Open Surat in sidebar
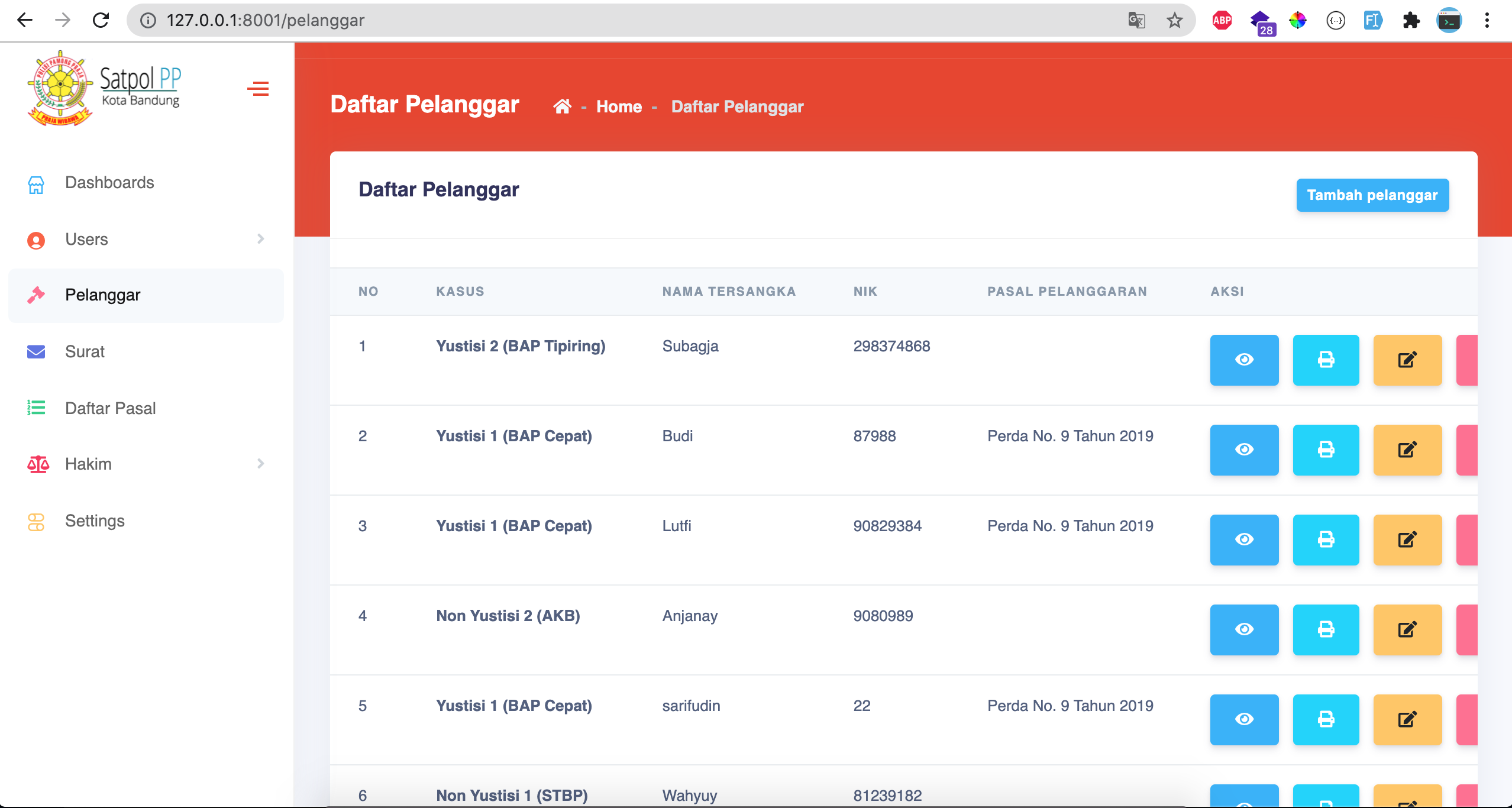The height and width of the screenshot is (808, 1512). (x=85, y=352)
